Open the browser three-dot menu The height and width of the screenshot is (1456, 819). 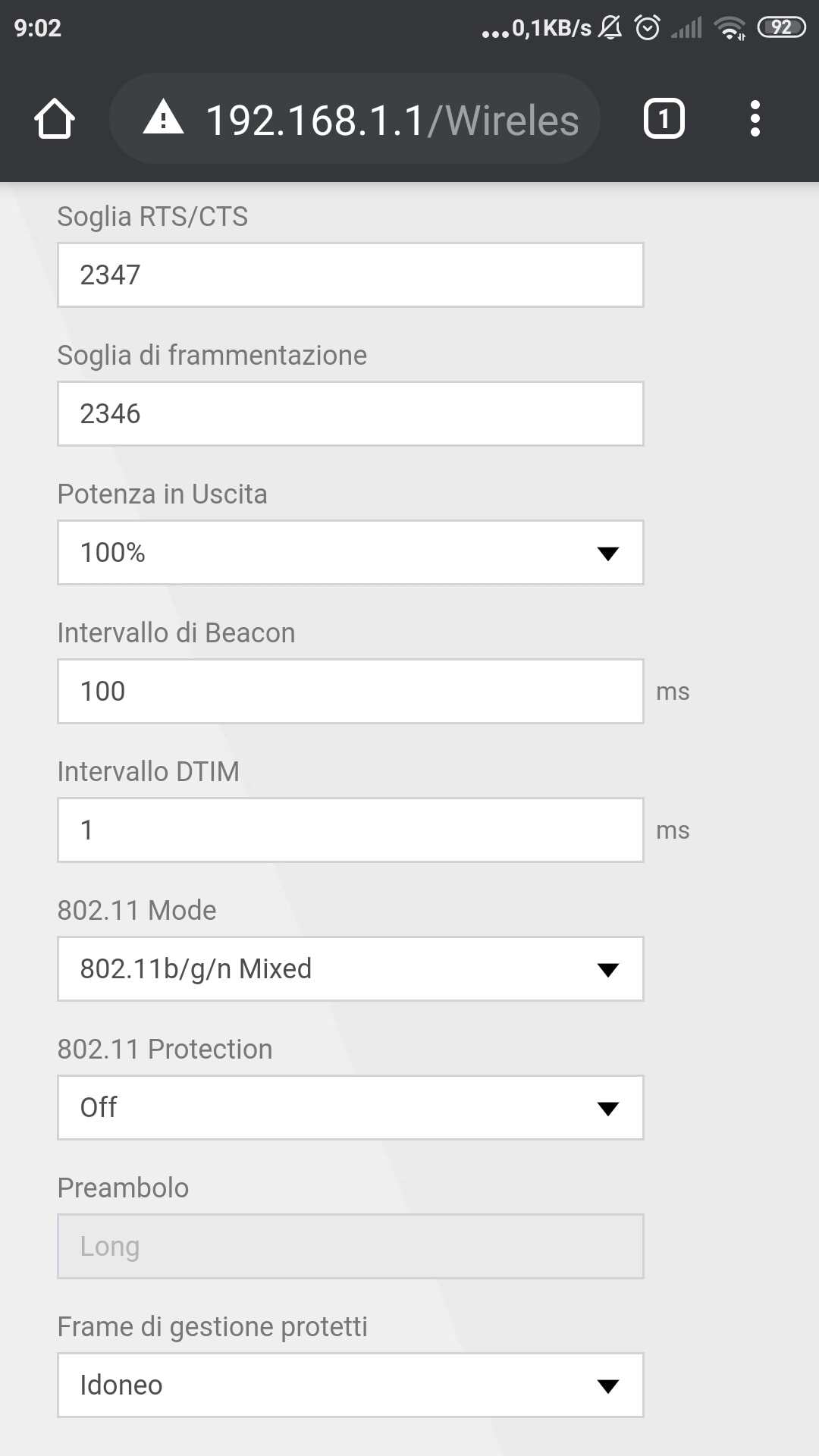755,119
